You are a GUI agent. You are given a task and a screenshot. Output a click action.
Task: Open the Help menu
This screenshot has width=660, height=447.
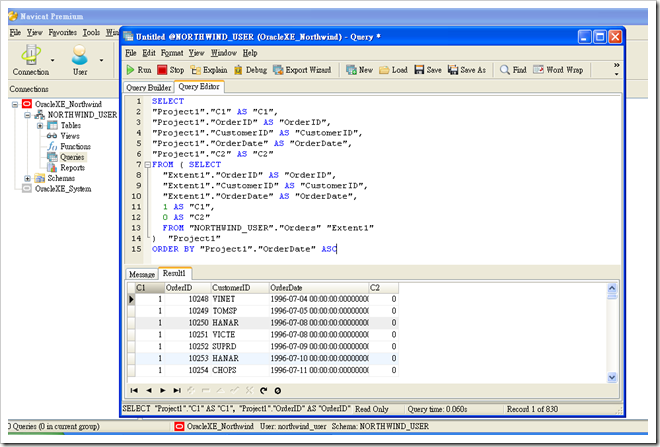[x=250, y=53]
